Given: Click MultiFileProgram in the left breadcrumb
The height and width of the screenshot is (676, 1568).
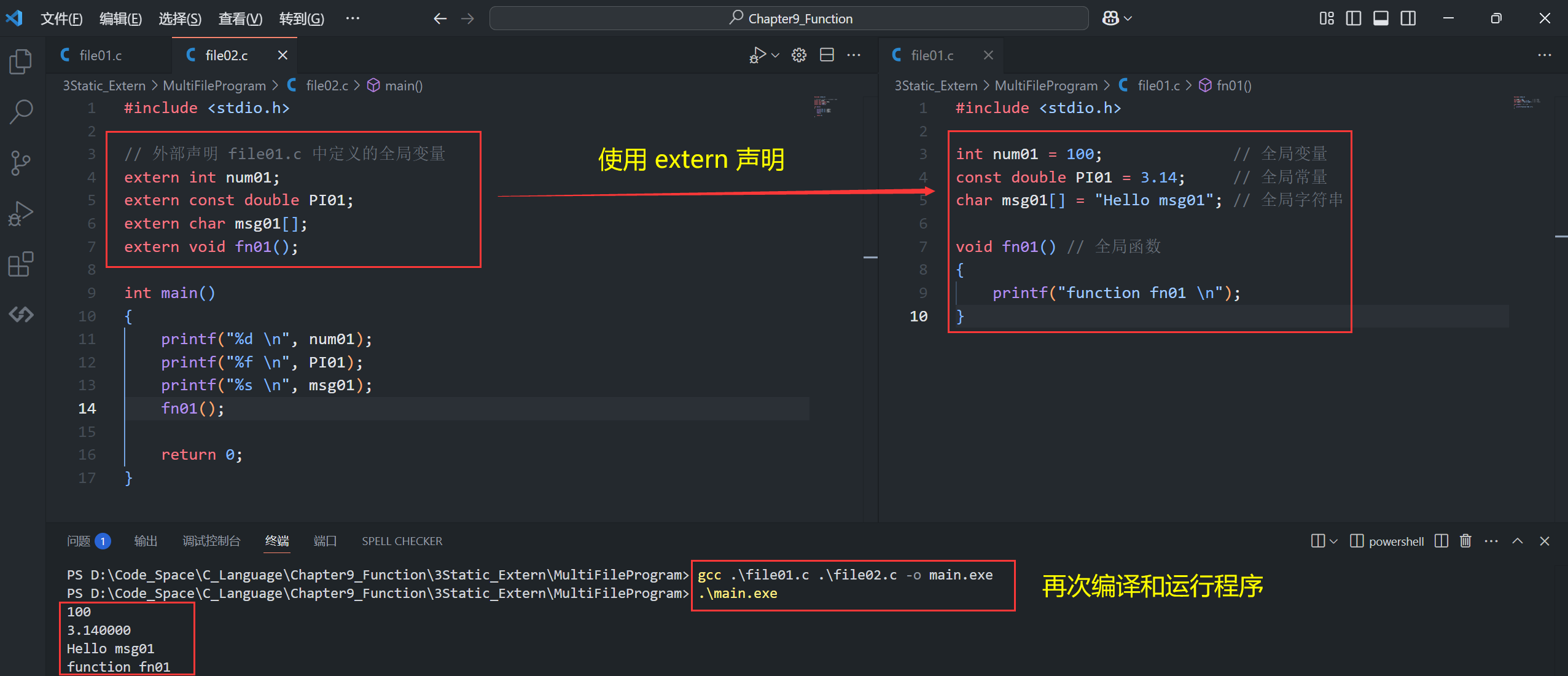Looking at the screenshot, I should coord(214,85).
